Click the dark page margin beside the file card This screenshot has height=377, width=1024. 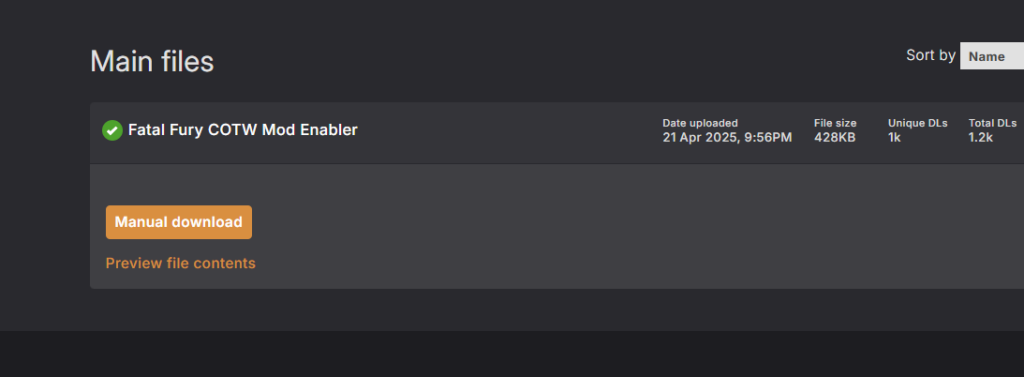[44, 196]
